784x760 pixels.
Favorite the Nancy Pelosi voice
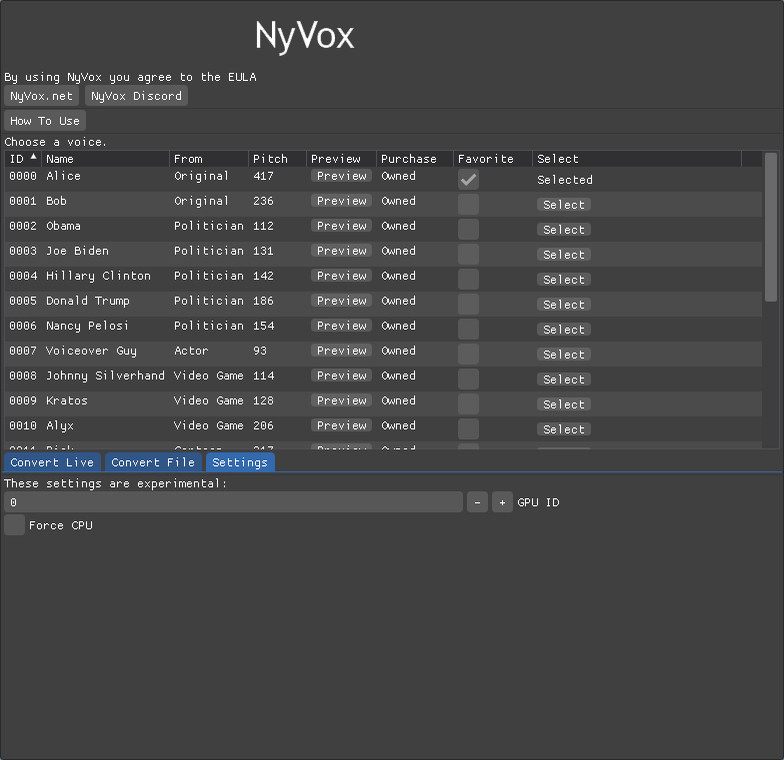click(468, 330)
